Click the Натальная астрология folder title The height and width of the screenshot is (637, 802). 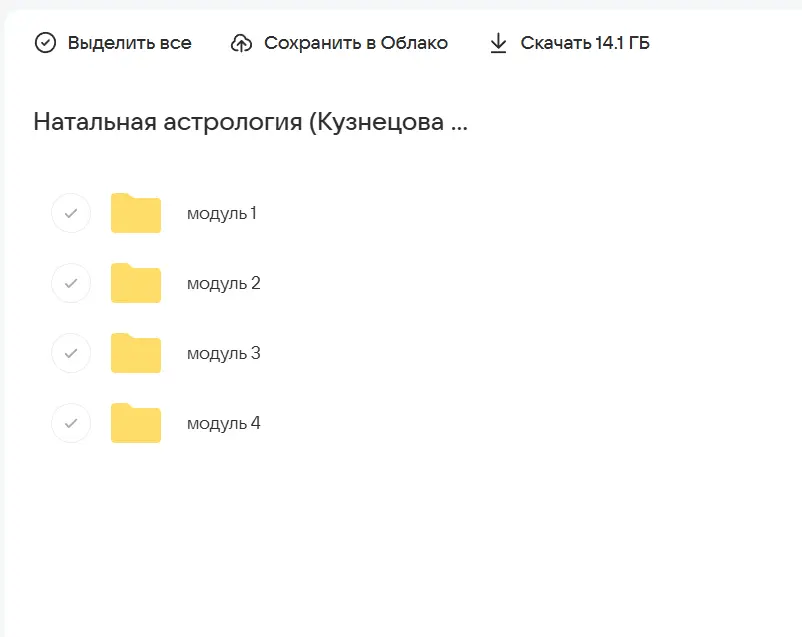(x=251, y=121)
